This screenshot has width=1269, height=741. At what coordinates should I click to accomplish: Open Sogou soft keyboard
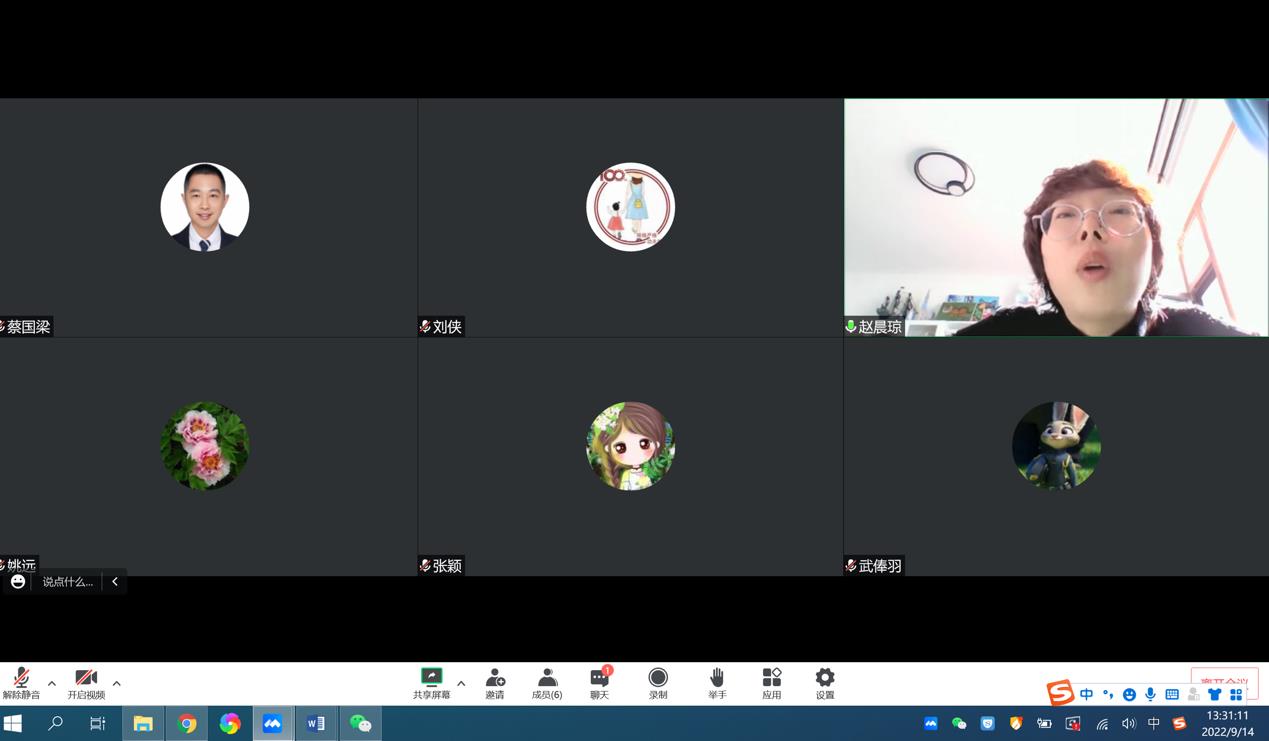1172,694
